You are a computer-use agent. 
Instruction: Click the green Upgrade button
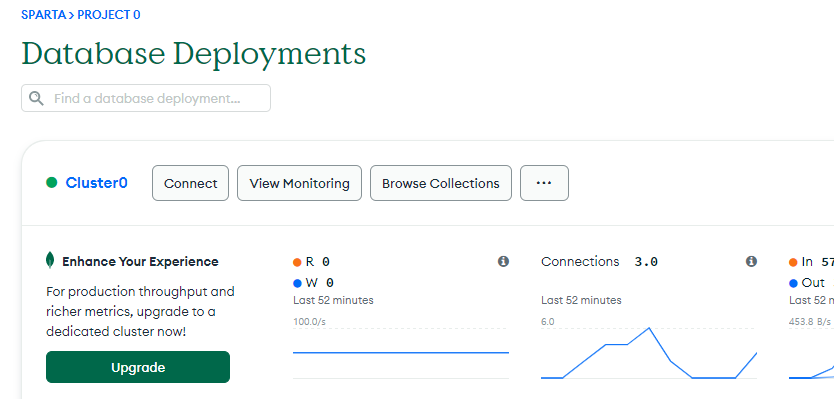[x=138, y=367]
